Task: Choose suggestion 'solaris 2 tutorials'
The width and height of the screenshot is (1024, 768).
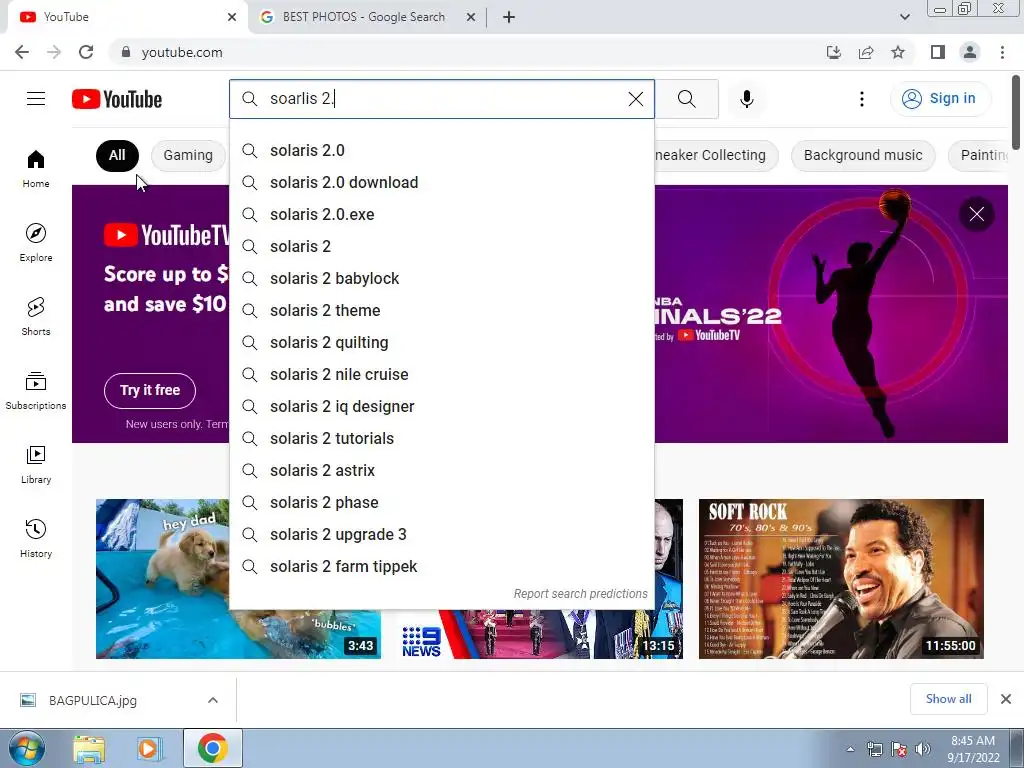Action: tap(441, 438)
